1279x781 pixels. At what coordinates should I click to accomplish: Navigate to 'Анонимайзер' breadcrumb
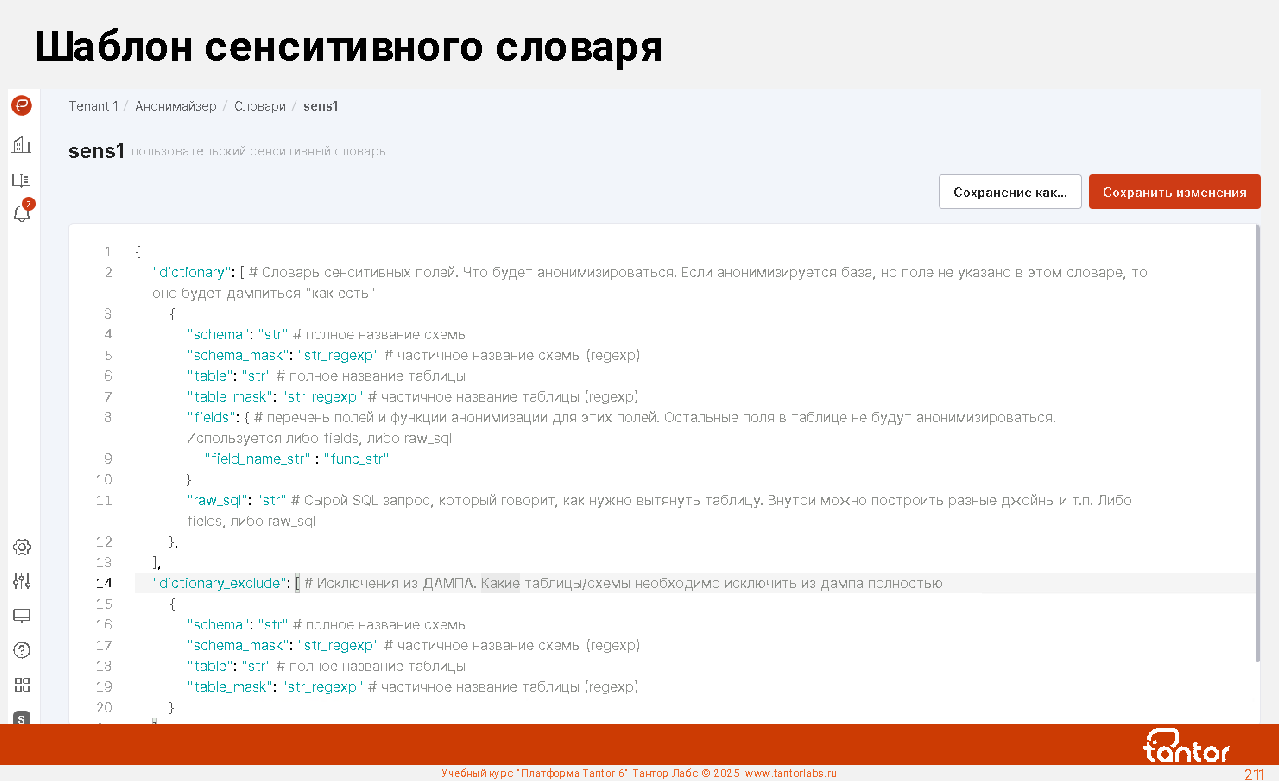tap(176, 106)
